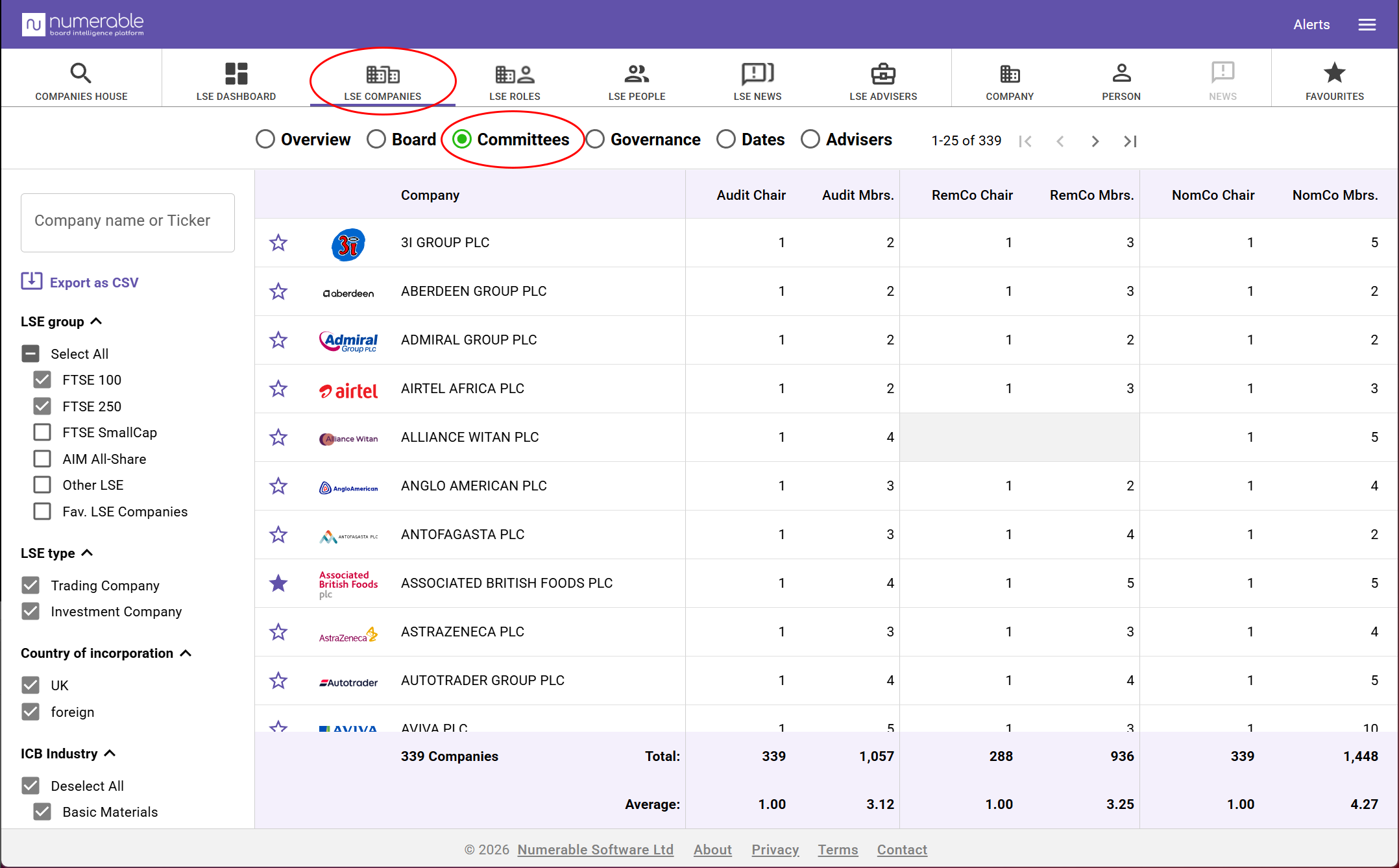1399x868 pixels.
Task: Open the Favourites star icon
Action: click(1335, 73)
